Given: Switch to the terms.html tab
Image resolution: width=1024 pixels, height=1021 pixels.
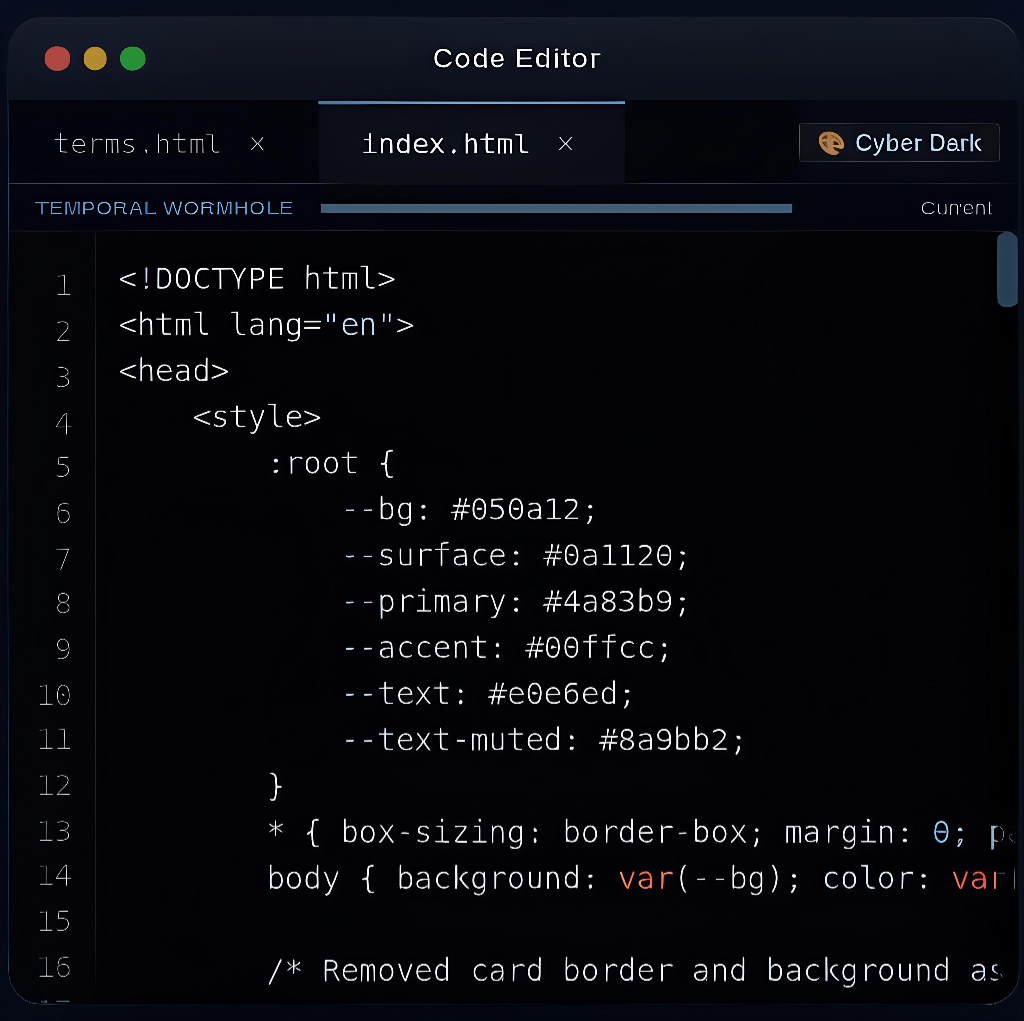Looking at the screenshot, I should point(136,144).
